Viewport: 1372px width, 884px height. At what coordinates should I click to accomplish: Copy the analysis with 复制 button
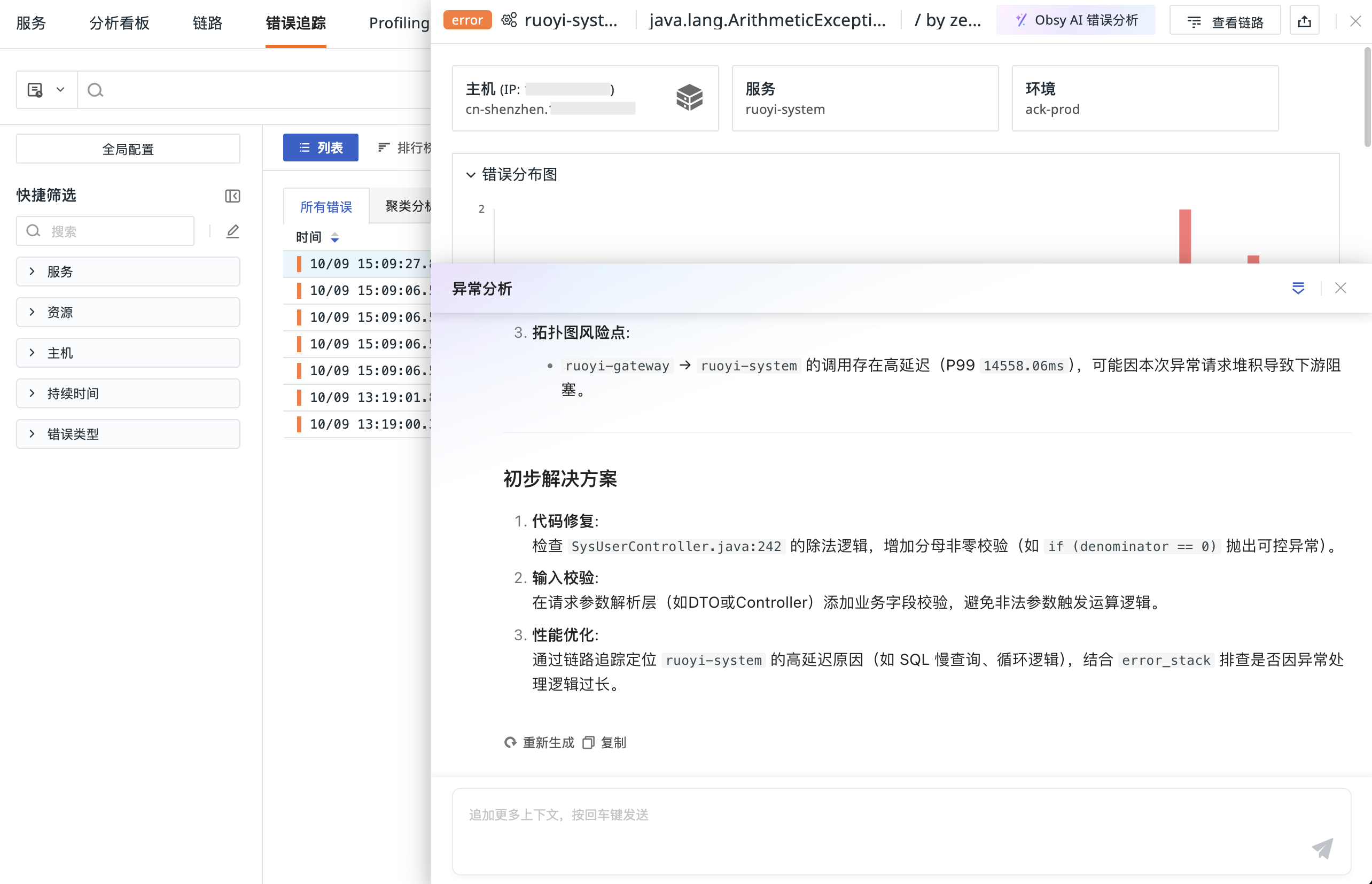click(x=604, y=743)
